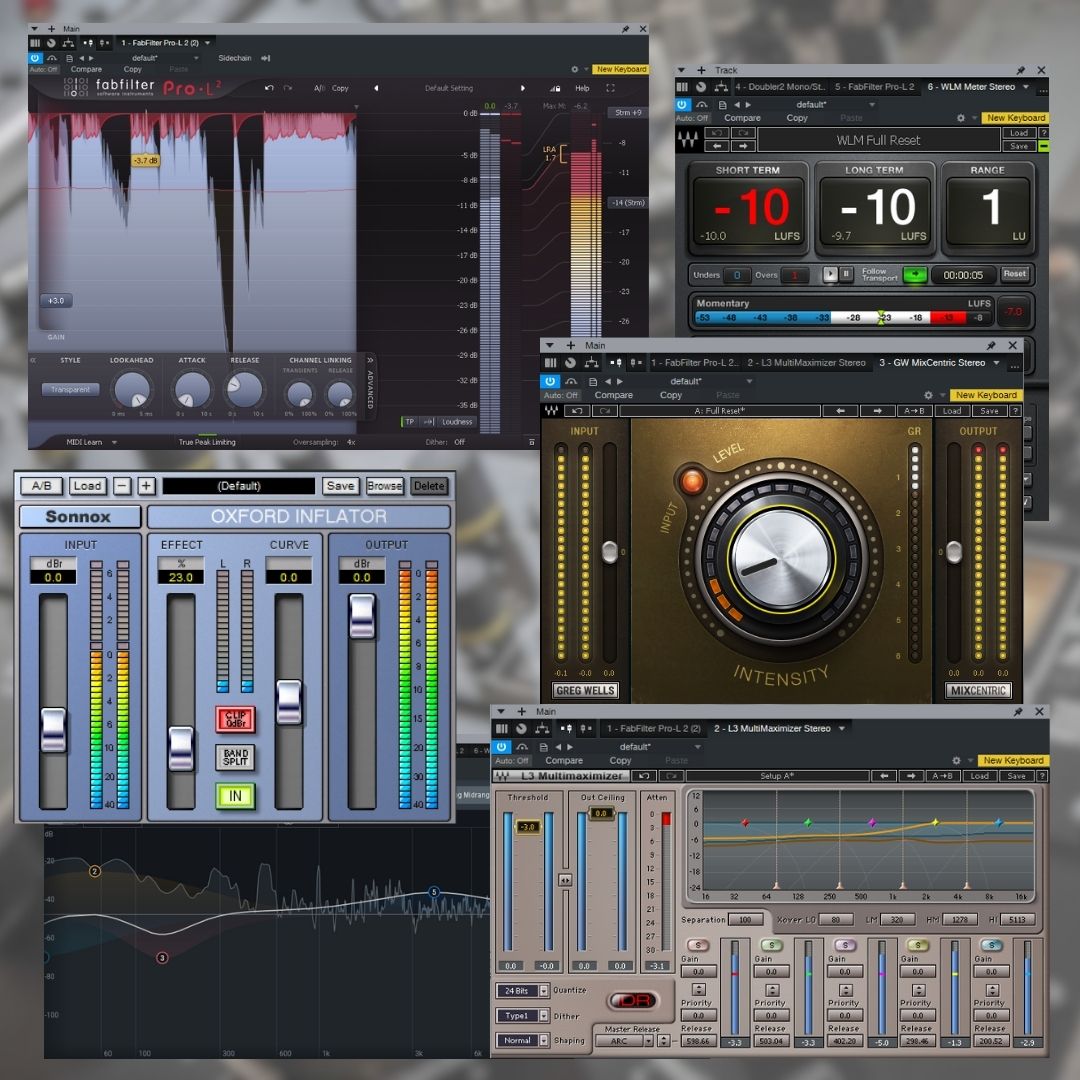Solo the first red L3 band
This screenshot has height=1080, width=1080.
click(698, 945)
